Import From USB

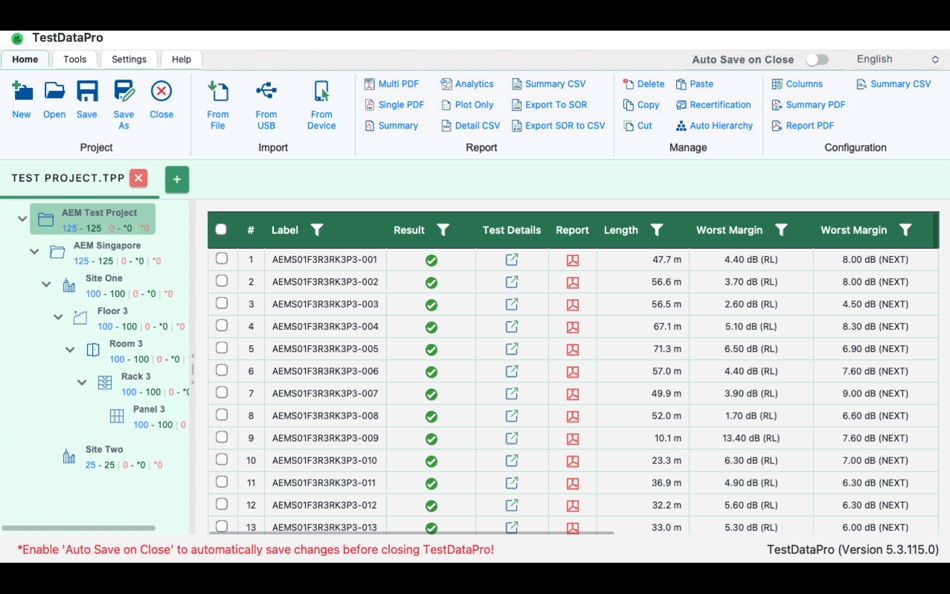pyautogui.click(x=266, y=105)
